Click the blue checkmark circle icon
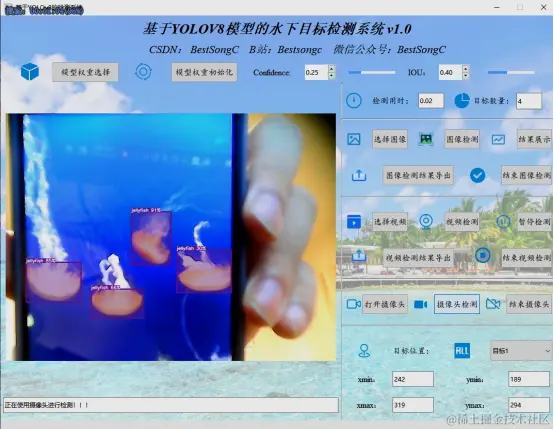 478,175
